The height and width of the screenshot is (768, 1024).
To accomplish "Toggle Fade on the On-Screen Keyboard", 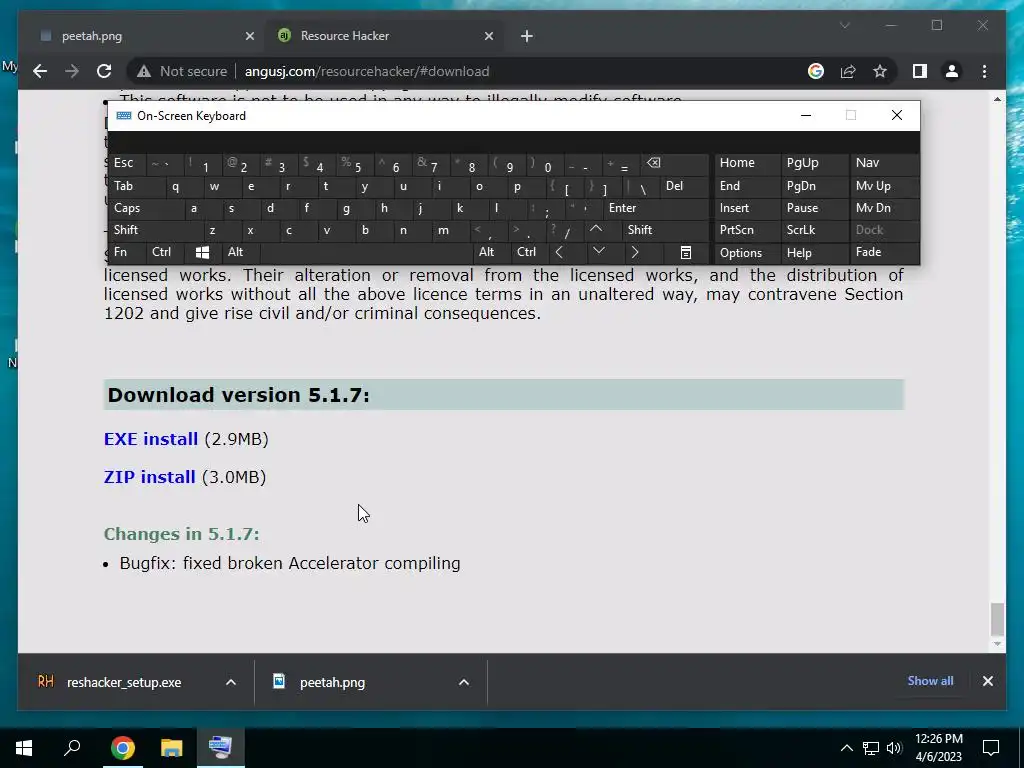I will coord(884,253).
